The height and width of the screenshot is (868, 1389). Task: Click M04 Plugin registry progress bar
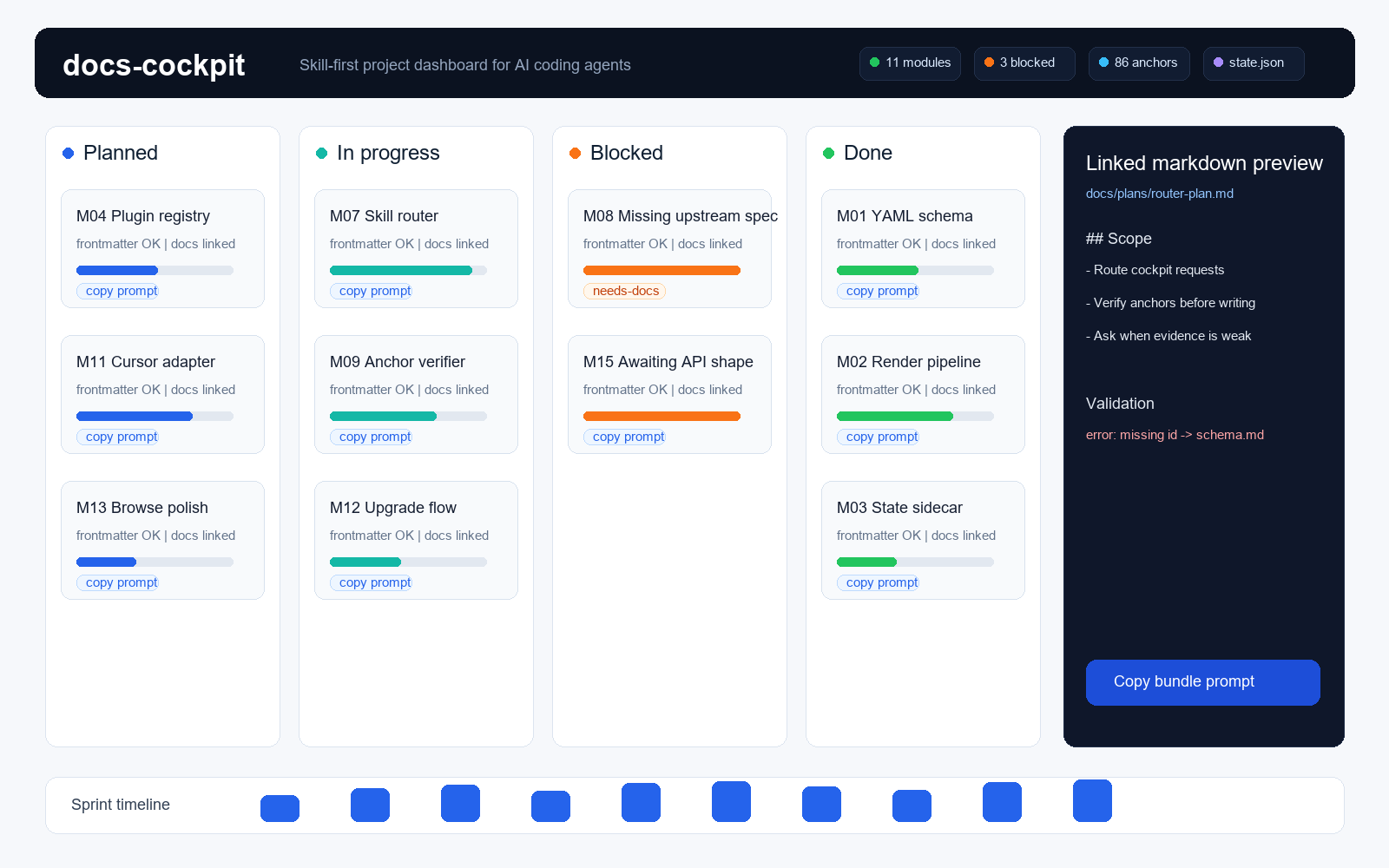pos(155,271)
